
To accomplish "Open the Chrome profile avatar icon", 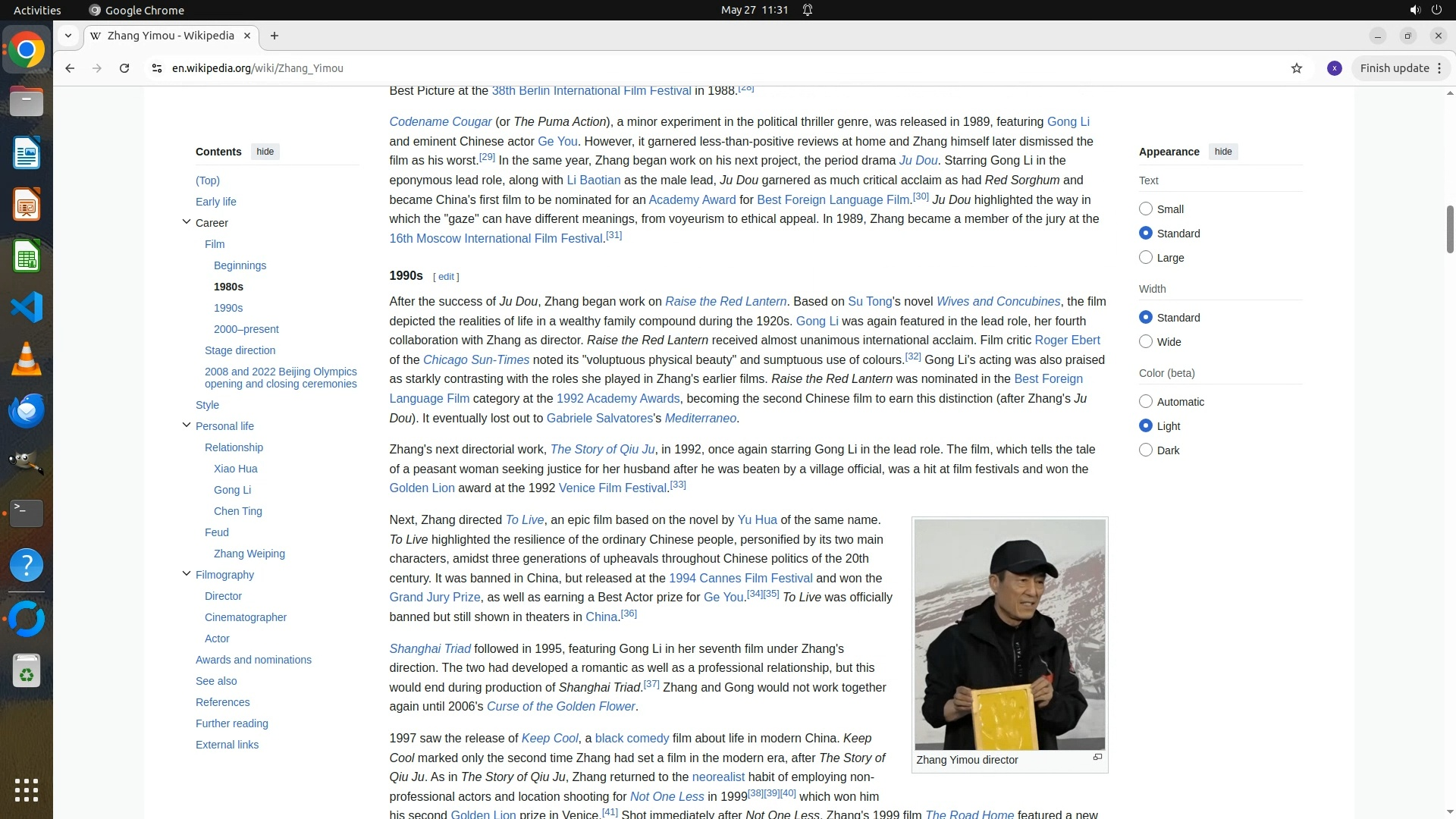I will pyautogui.click(x=1335, y=68).
